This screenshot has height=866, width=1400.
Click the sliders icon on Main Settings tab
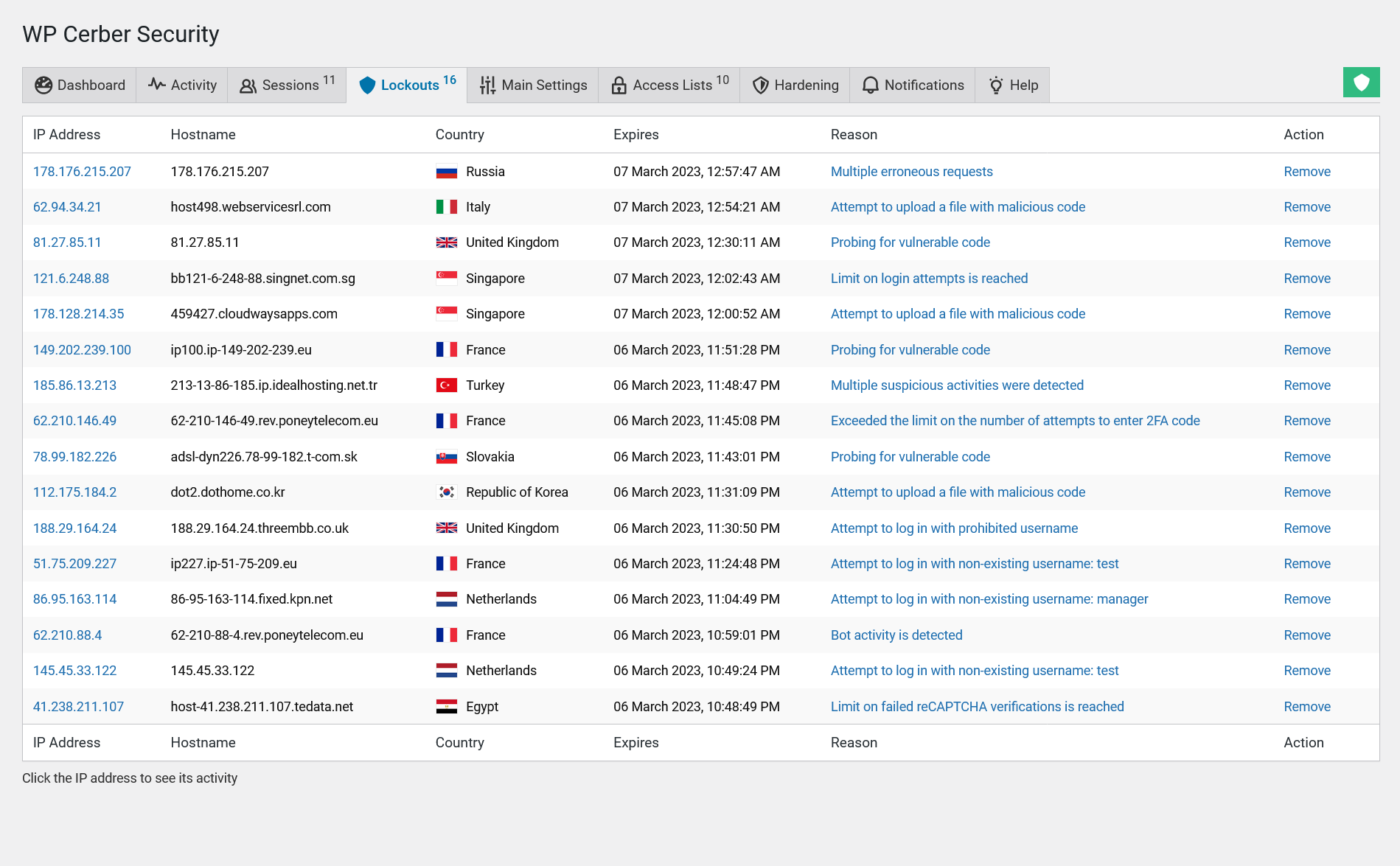tap(487, 85)
